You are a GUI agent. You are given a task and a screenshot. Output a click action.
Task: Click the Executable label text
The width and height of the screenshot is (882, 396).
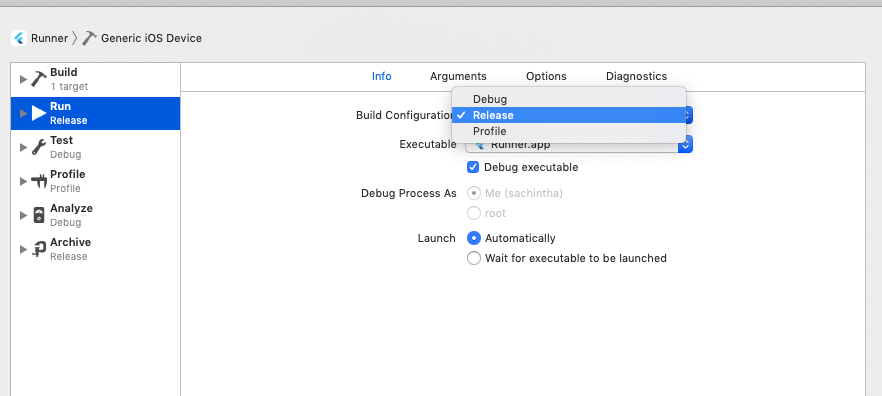(428, 145)
